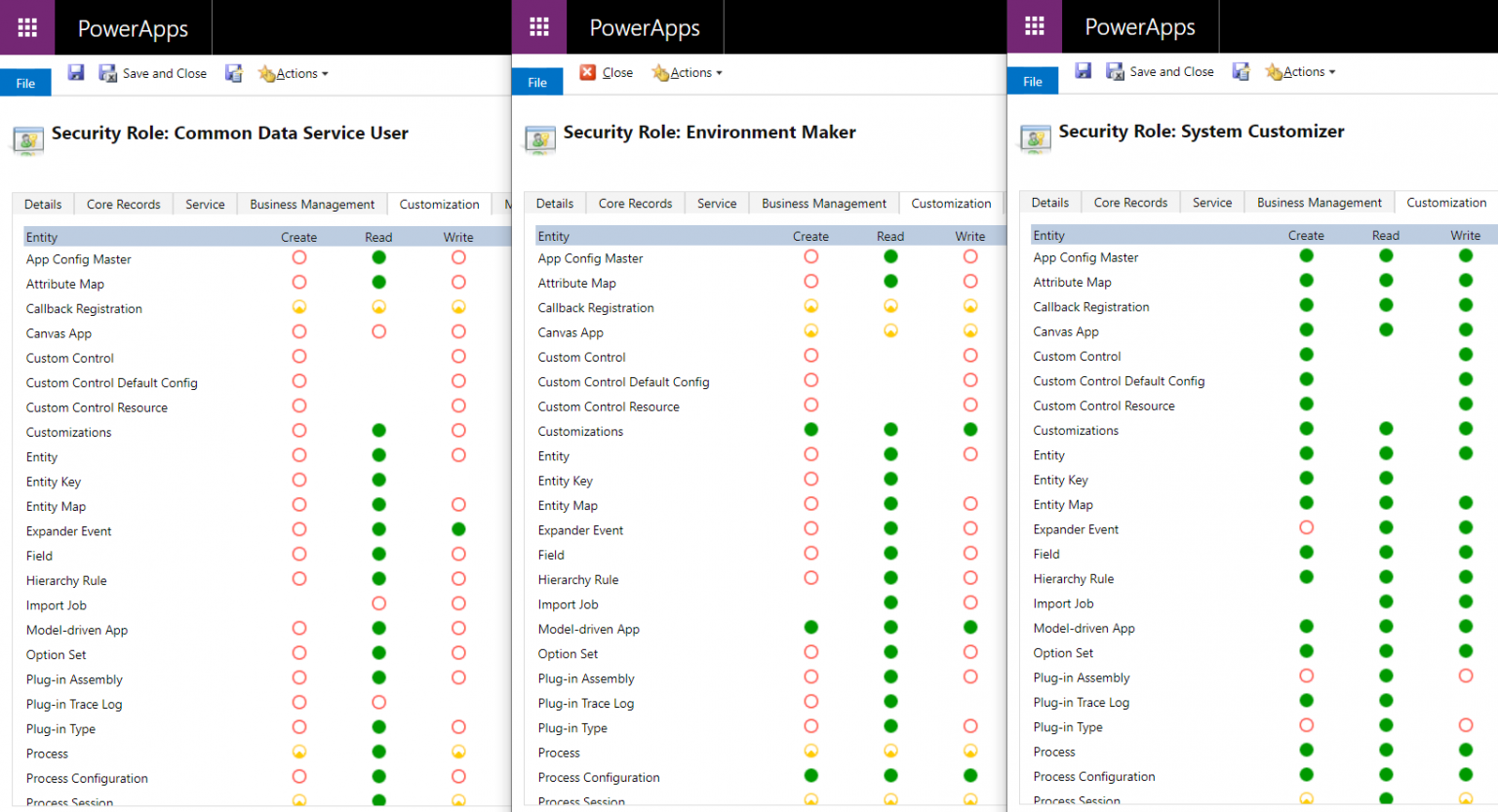Open Details tab in System Customizer role
This screenshot has height=812, width=1498.
1050,202
